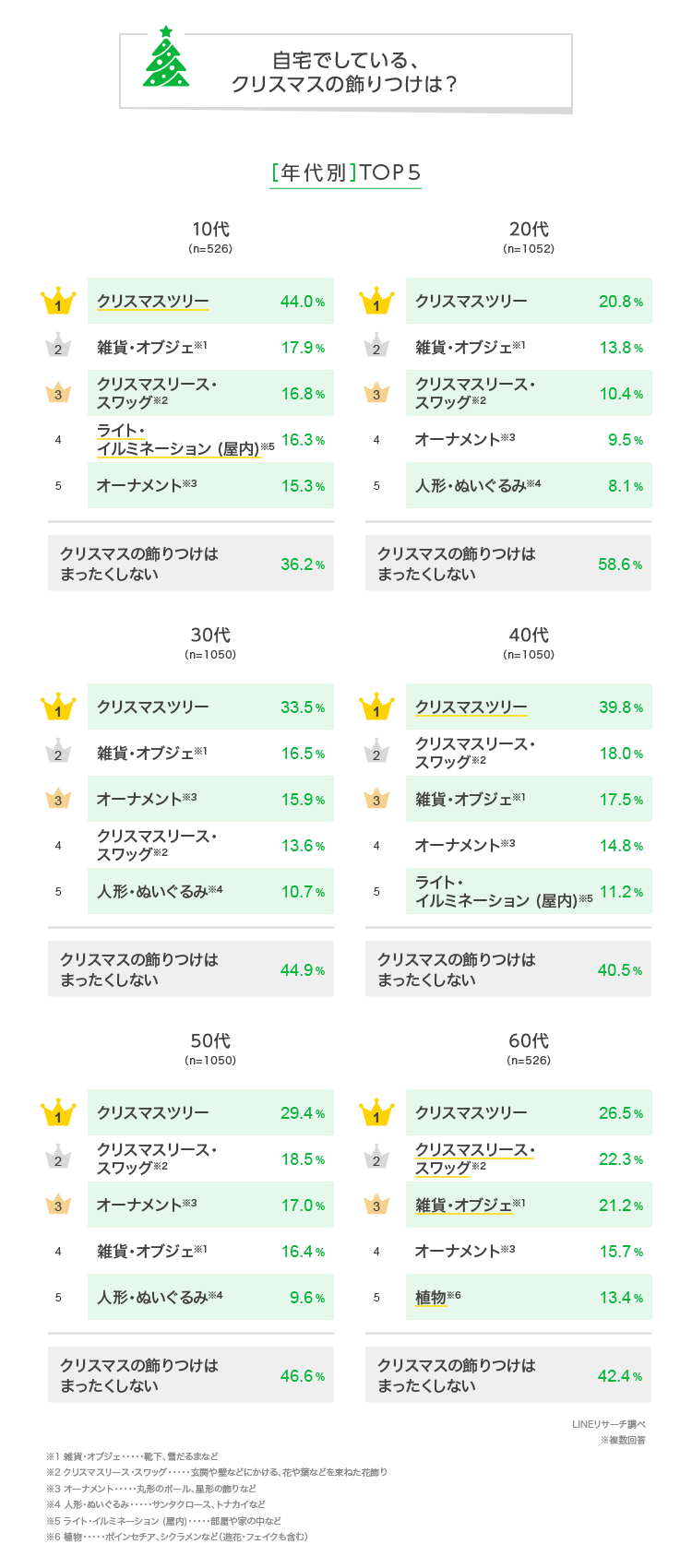Click the gold rank 1 crown under 40代
This screenshot has width=692, height=1568.
pyautogui.click(x=376, y=707)
